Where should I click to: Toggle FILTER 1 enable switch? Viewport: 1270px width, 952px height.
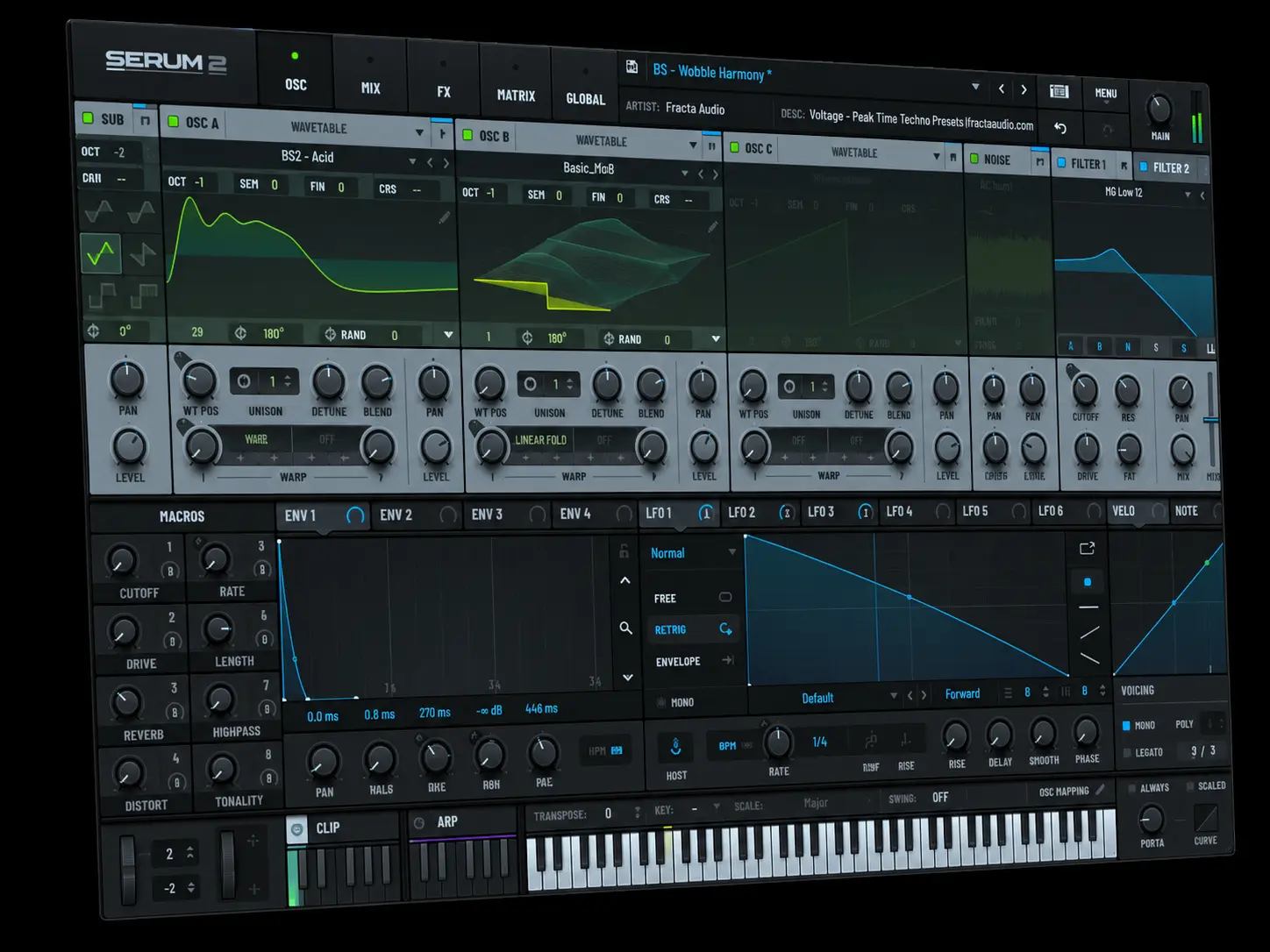(x=1061, y=163)
